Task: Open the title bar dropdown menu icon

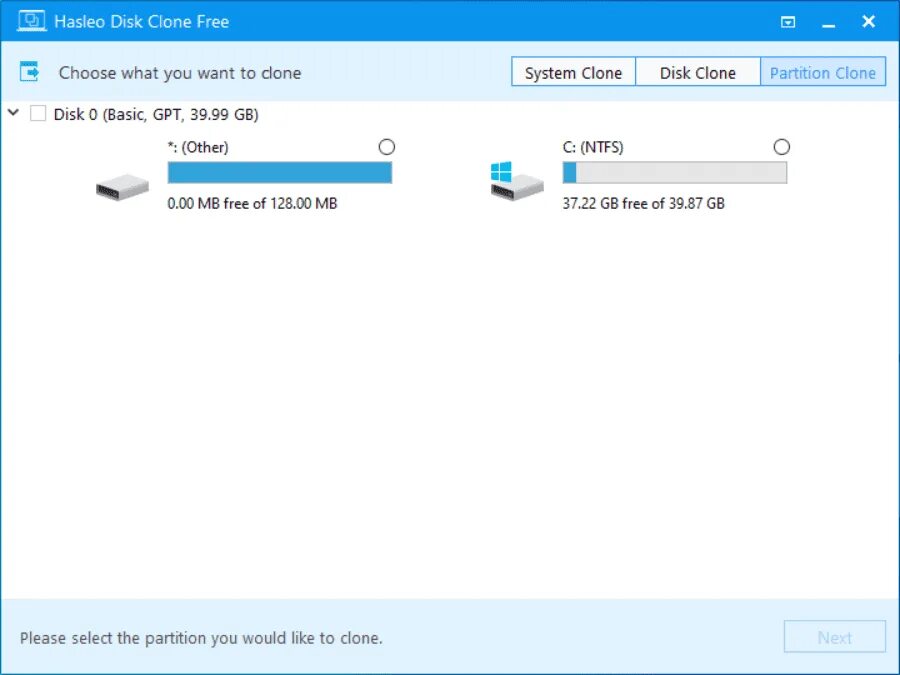Action: 788,22
